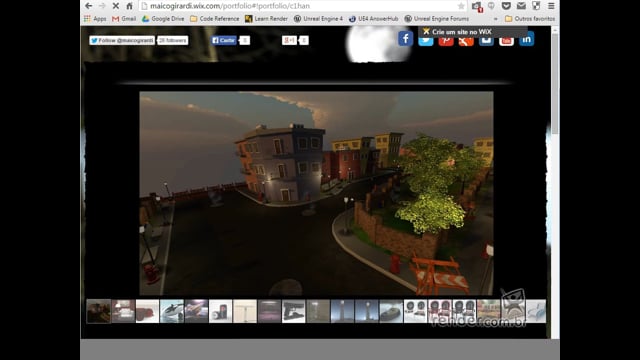Open the UE4 AnswerHub bookmark

(x=373, y=19)
